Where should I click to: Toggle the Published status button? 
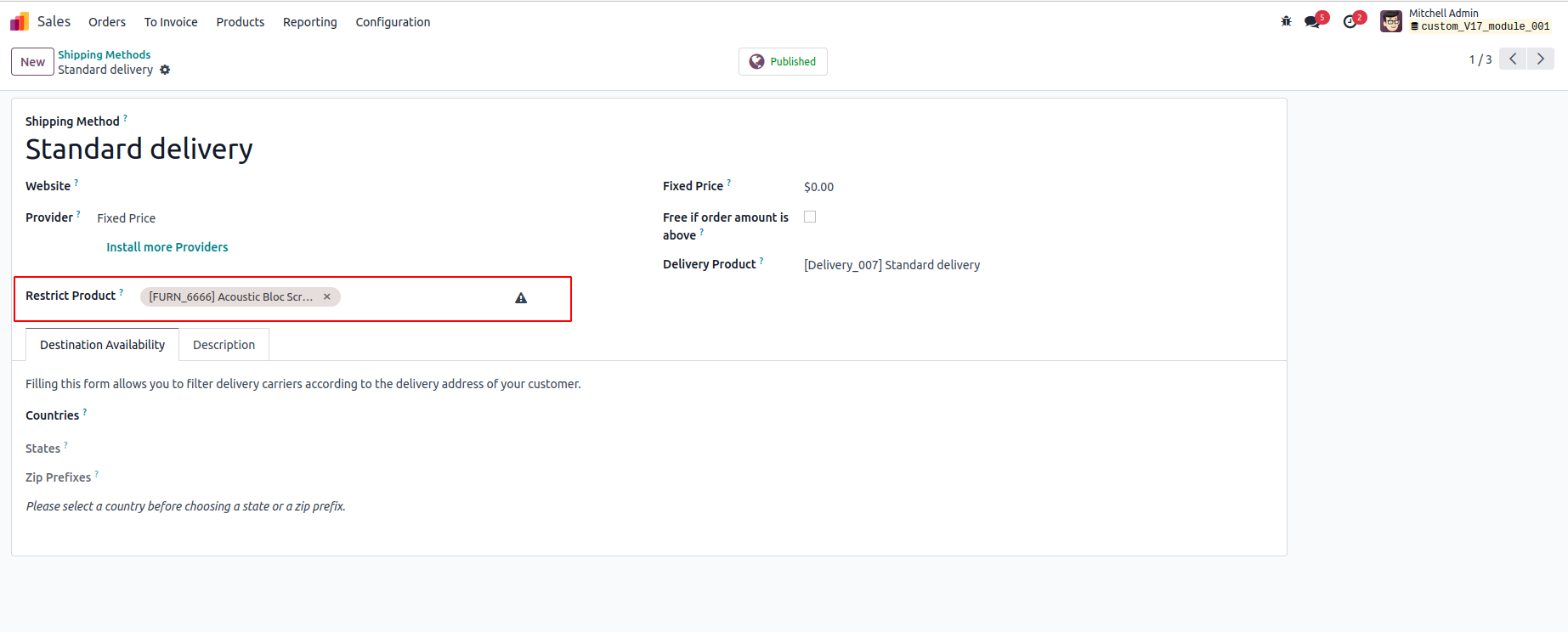coord(783,61)
